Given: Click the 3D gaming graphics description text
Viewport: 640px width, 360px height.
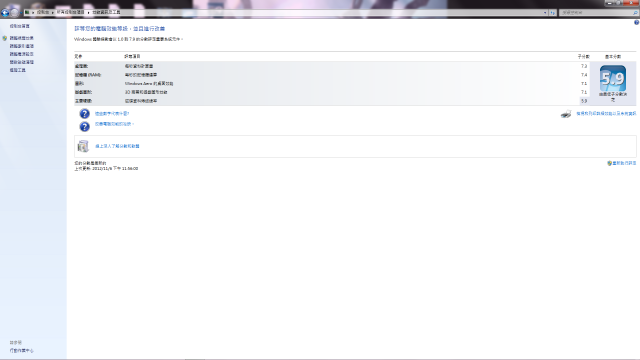Looking at the screenshot, I should point(146,92).
